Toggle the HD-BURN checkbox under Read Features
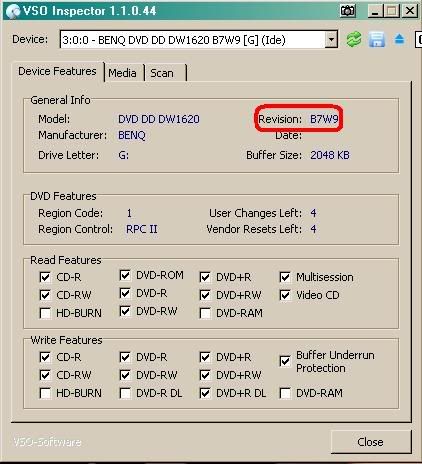The height and width of the screenshot is (464, 422). pos(45,313)
